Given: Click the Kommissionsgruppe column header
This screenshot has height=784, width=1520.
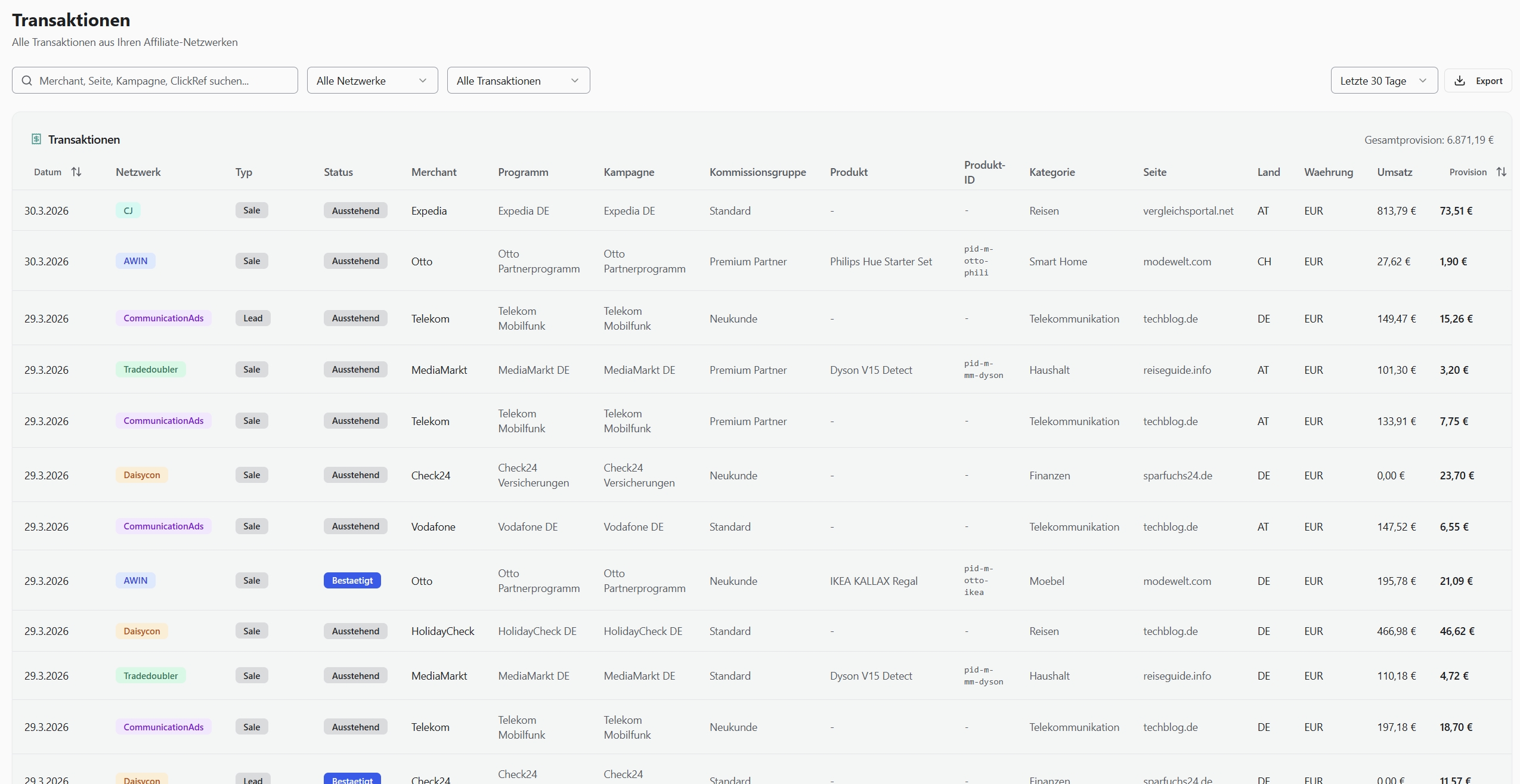Looking at the screenshot, I should (x=757, y=172).
